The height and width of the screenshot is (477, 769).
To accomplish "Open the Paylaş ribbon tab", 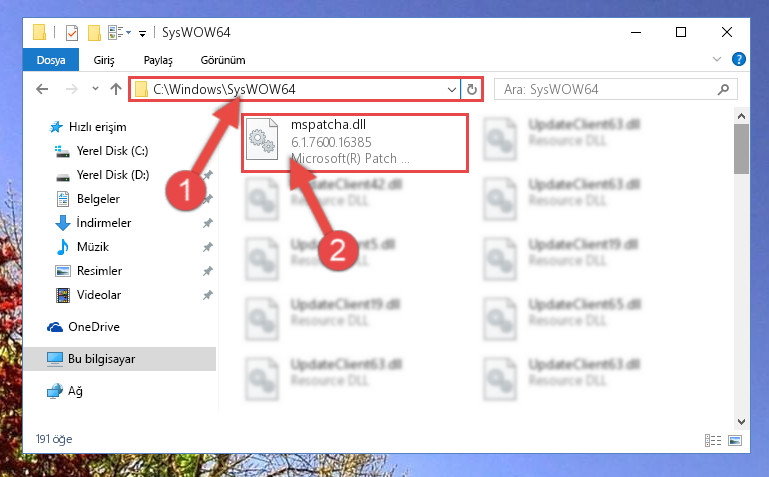I will pyautogui.click(x=158, y=60).
